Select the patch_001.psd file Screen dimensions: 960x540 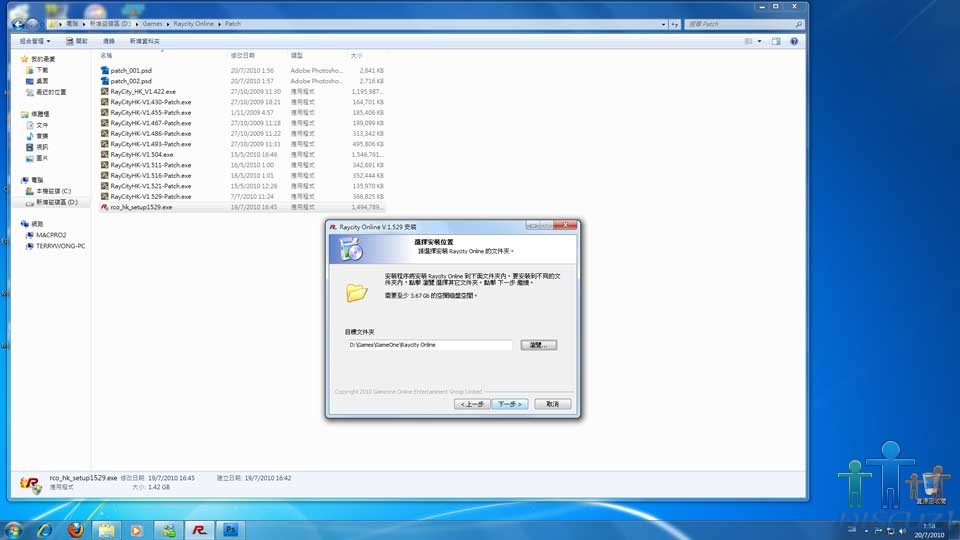(130, 70)
